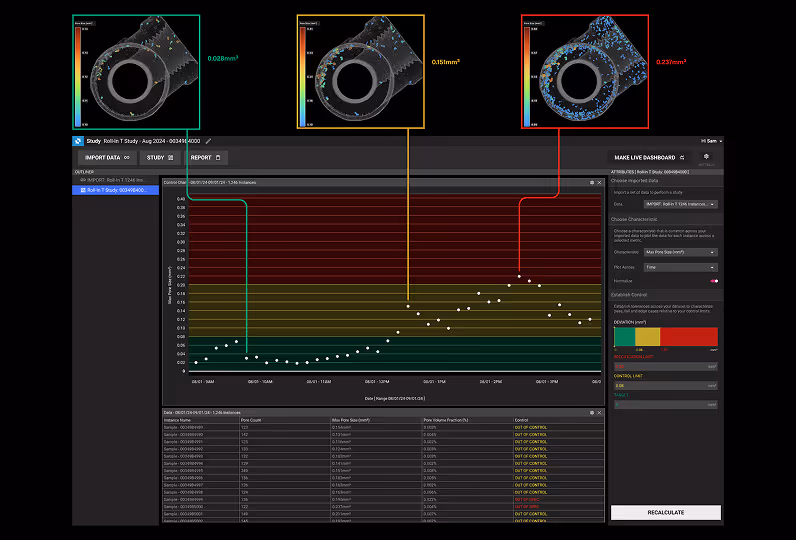The image size is (796, 540).
Task: Click the yellow zone of the Deviation bar
Action: (x=647, y=337)
